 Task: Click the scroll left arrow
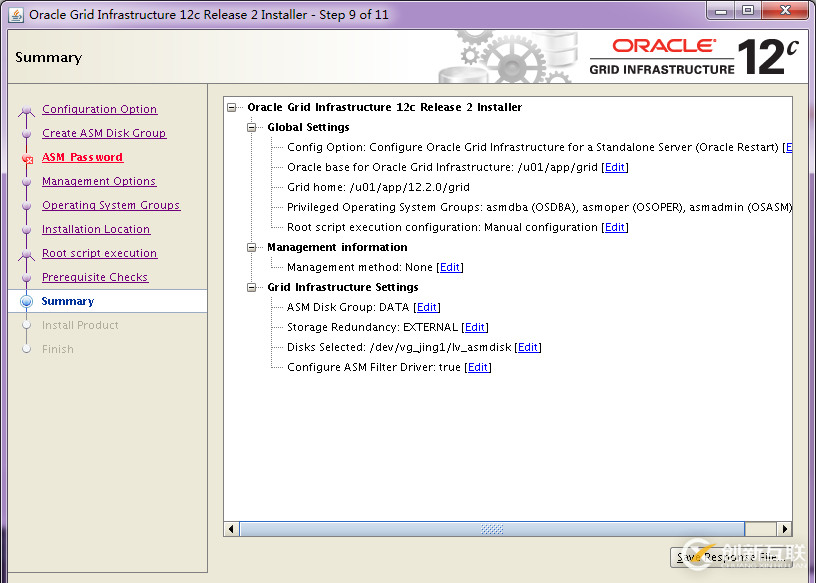click(x=231, y=529)
